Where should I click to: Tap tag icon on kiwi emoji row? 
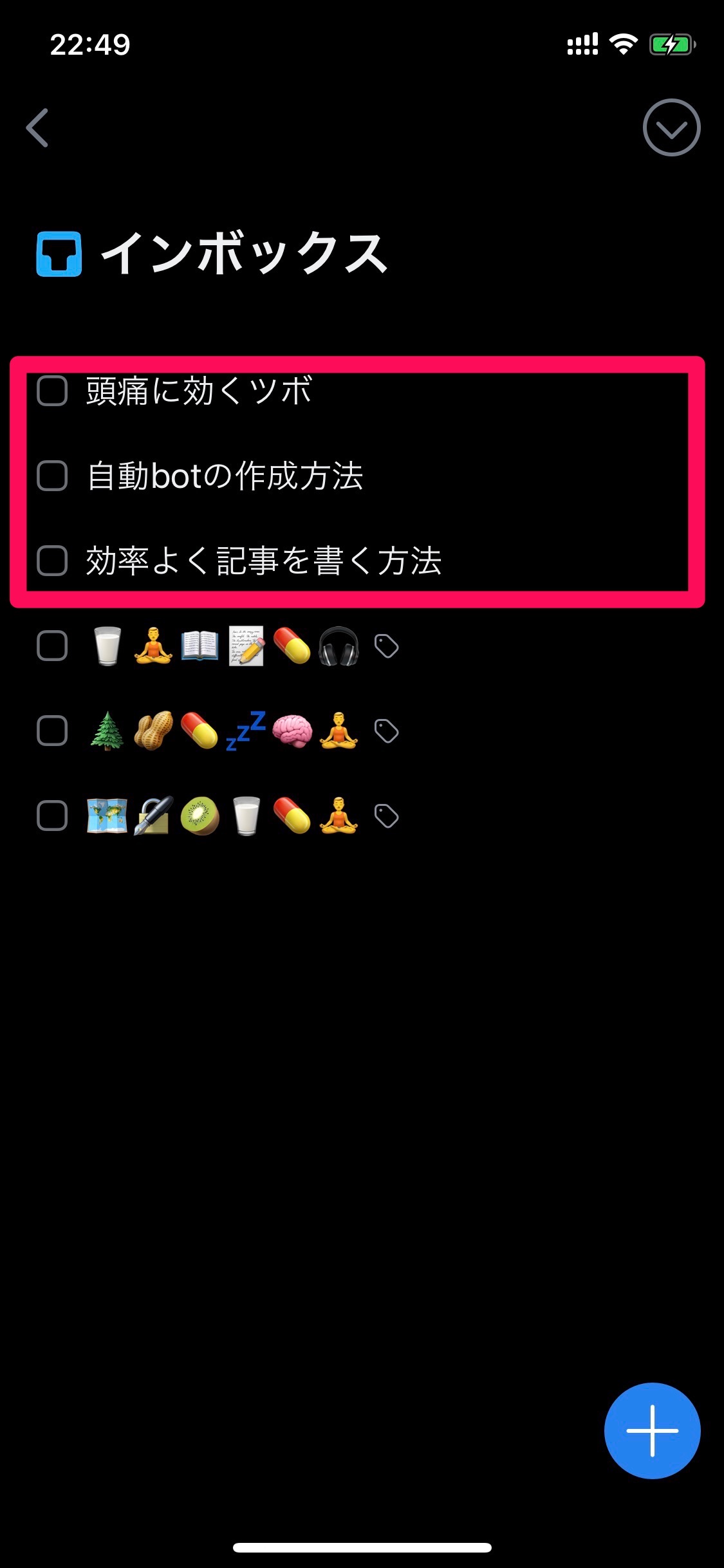tap(386, 816)
